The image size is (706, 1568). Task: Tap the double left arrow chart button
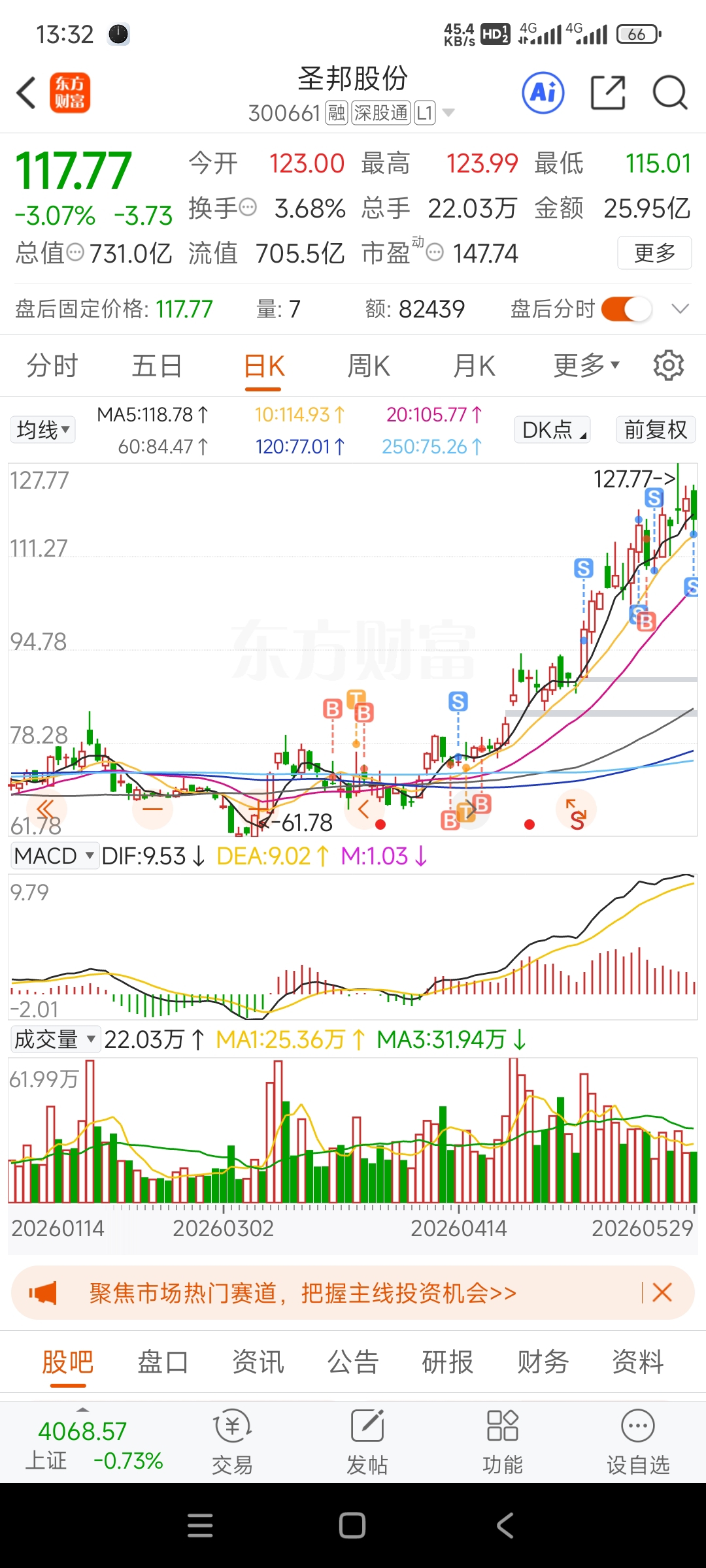(x=46, y=809)
